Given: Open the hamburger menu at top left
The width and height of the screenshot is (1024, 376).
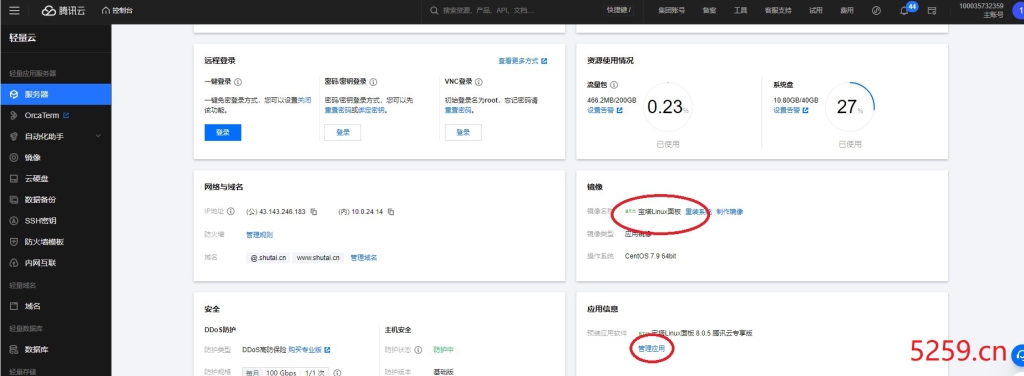Looking at the screenshot, I should [x=14, y=10].
